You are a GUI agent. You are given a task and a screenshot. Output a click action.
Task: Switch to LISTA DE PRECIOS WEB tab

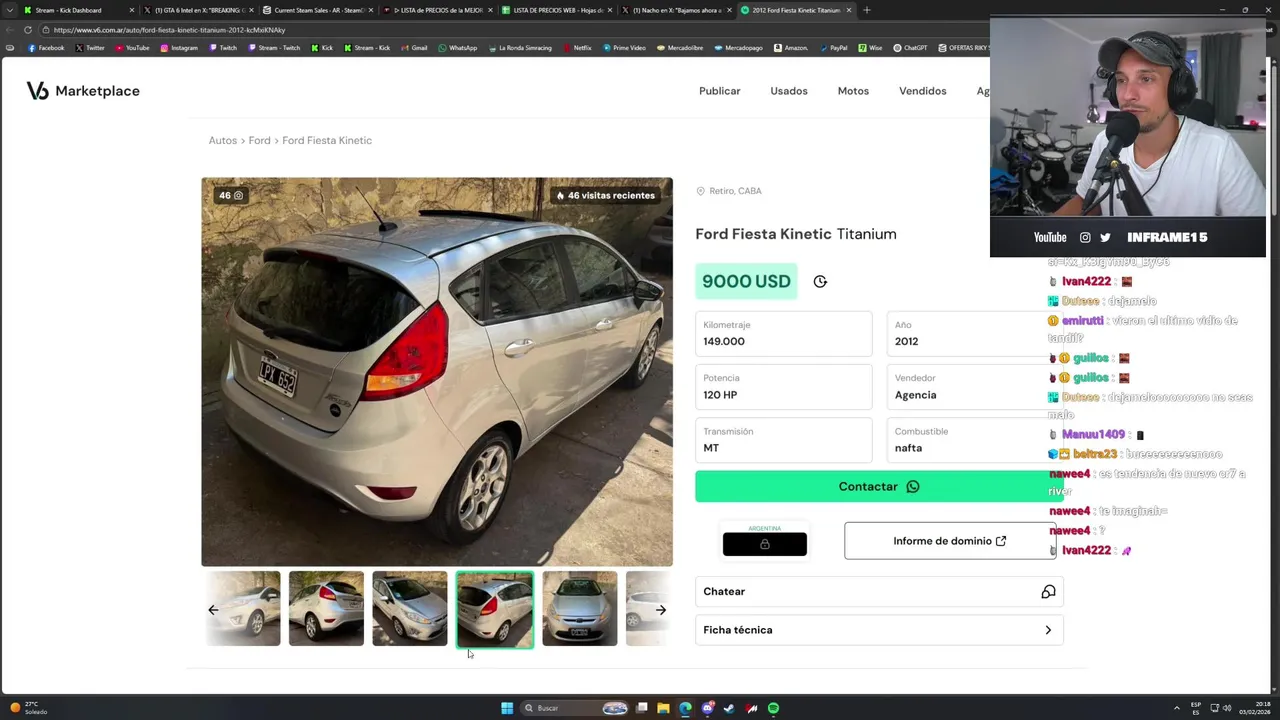pos(556,10)
